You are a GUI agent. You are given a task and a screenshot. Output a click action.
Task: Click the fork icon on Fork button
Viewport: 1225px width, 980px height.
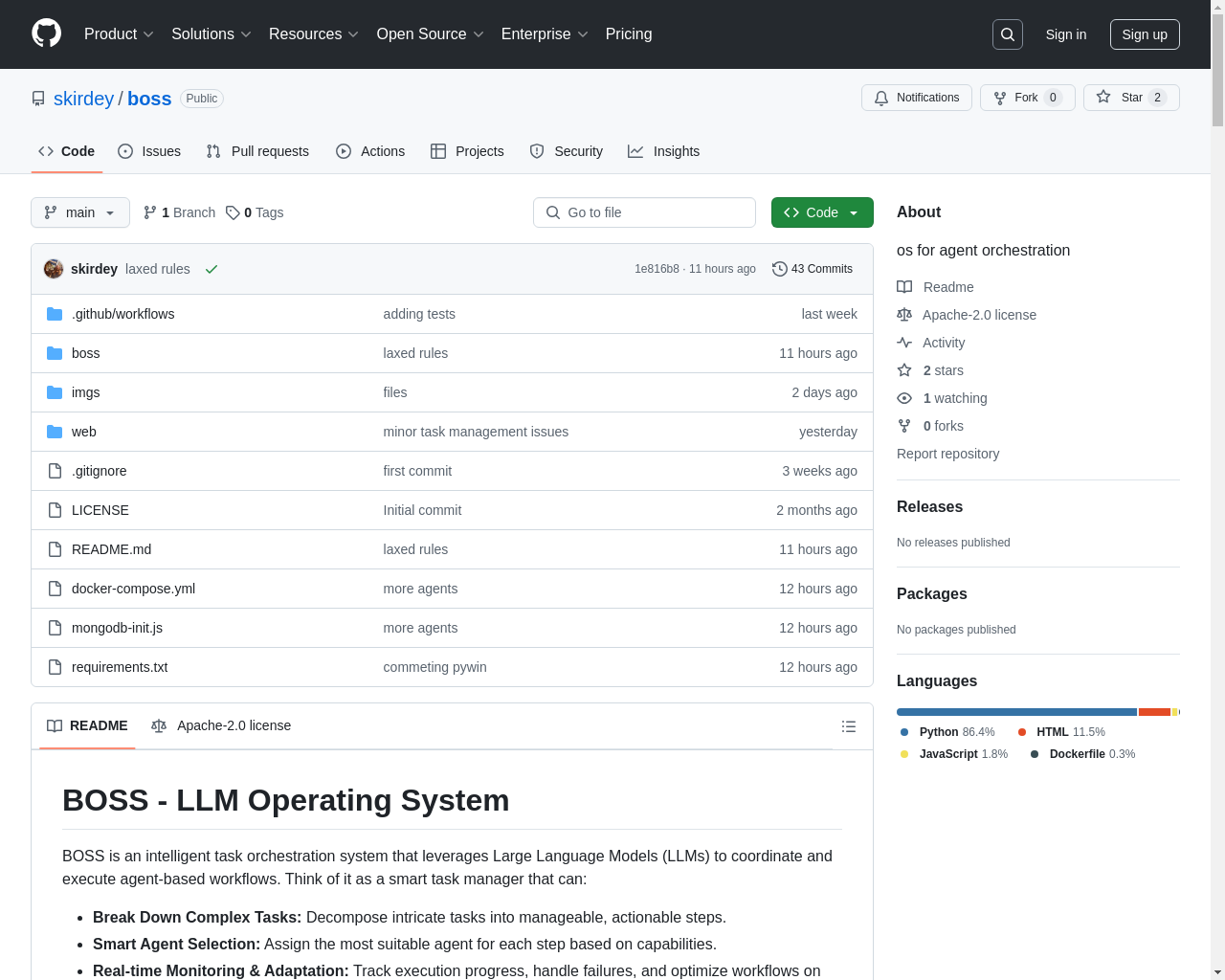[1000, 98]
